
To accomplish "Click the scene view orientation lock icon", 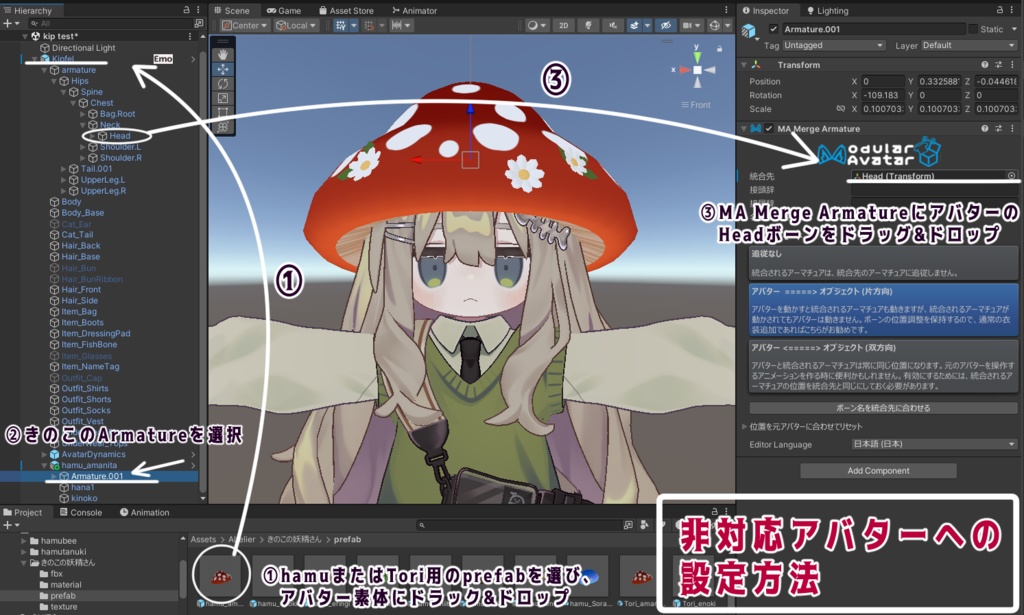I will (720, 49).
